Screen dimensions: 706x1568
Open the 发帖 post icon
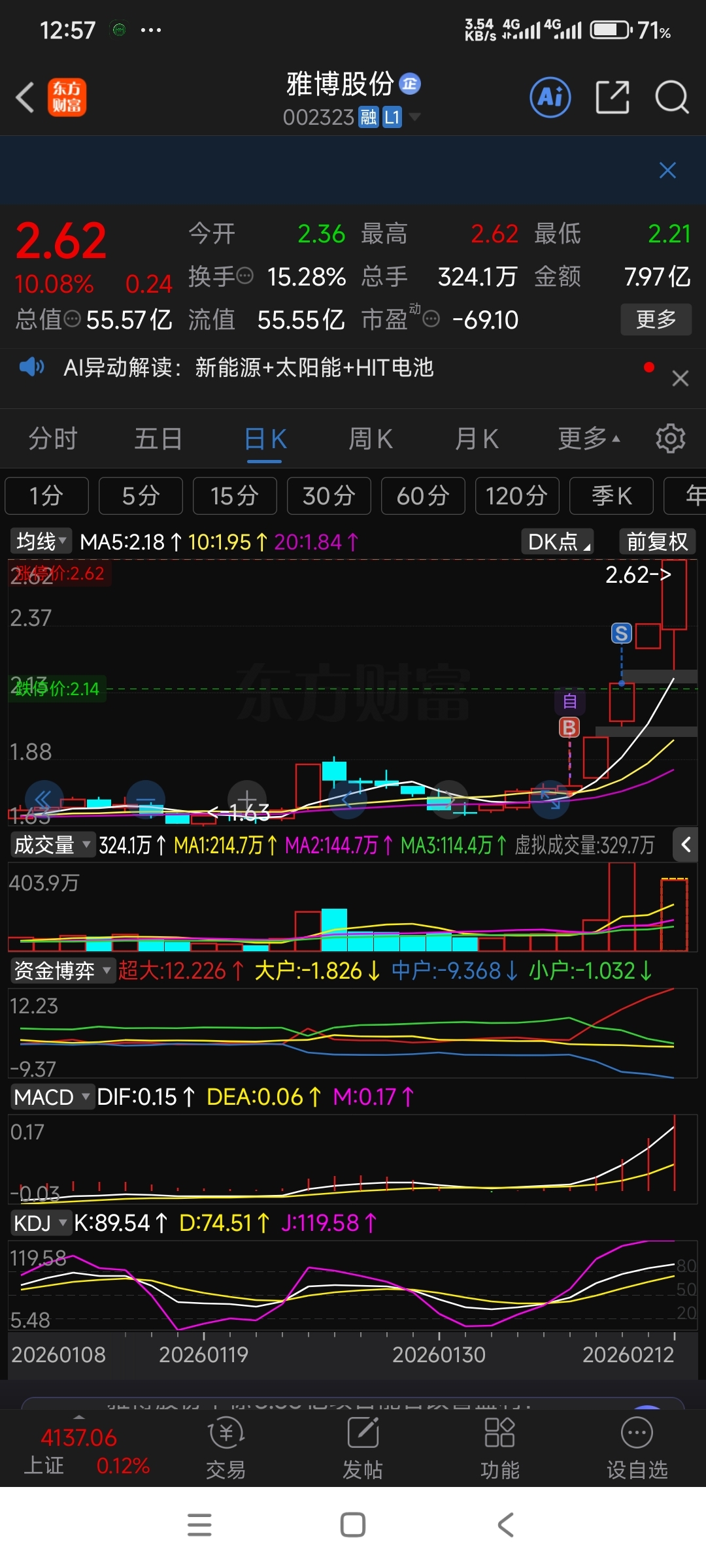tap(363, 1448)
